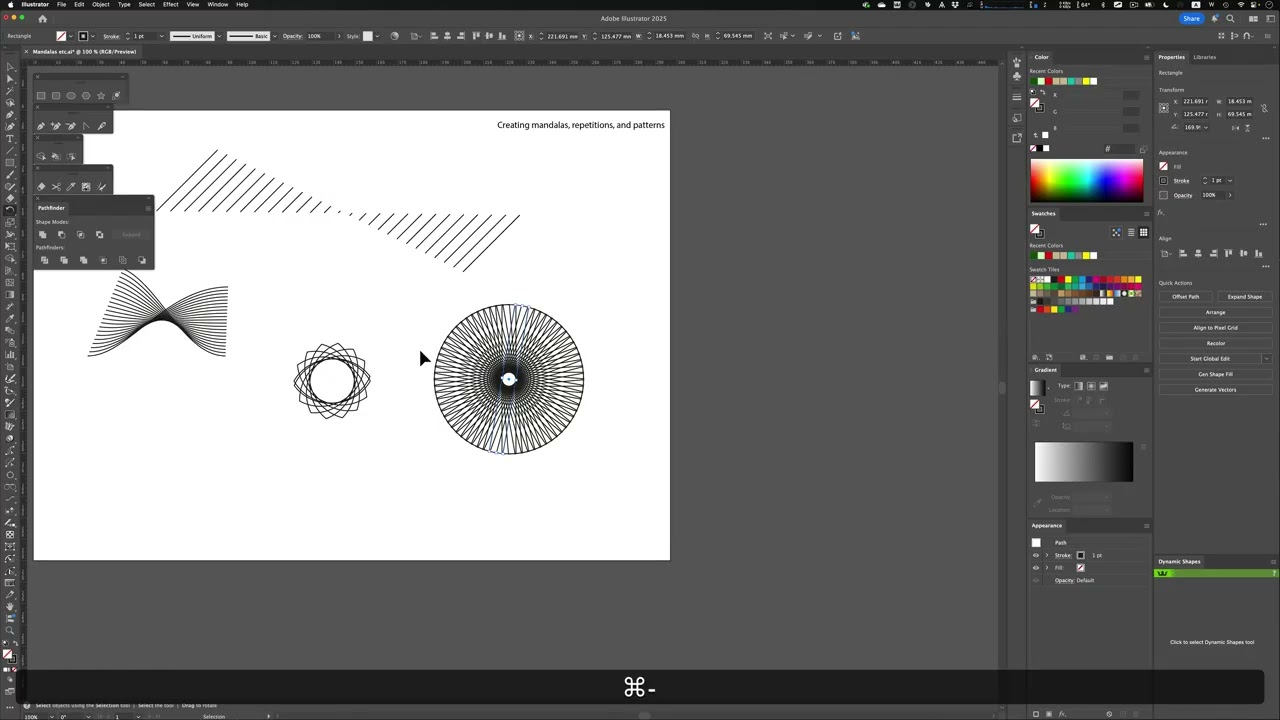
Task: Click swap fill and stroke arrow in Color panel
Action: pos(1043,93)
